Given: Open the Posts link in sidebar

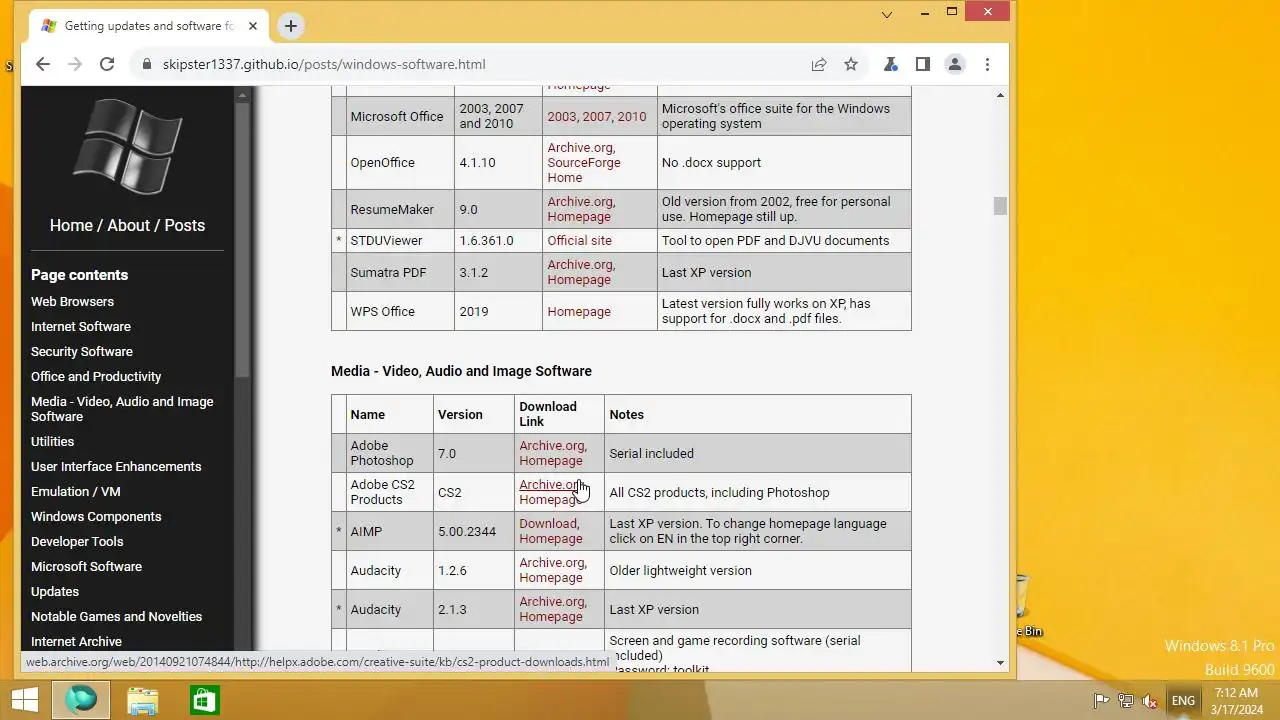Looking at the screenshot, I should (185, 225).
